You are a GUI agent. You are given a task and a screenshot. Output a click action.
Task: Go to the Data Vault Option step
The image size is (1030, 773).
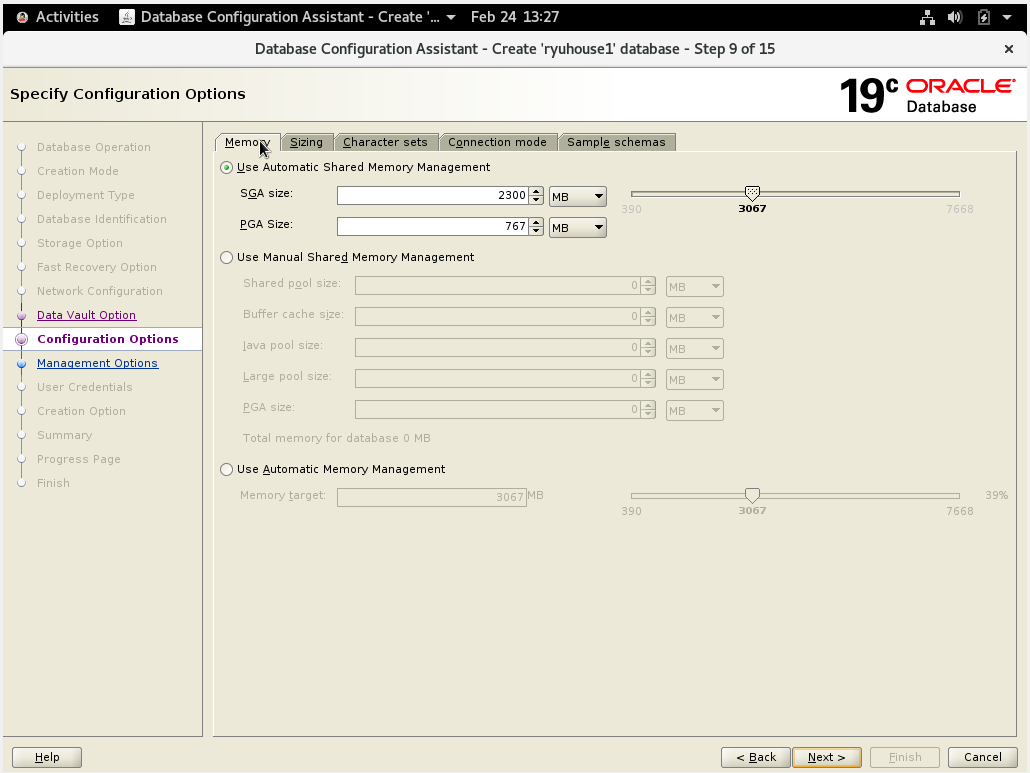86,315
